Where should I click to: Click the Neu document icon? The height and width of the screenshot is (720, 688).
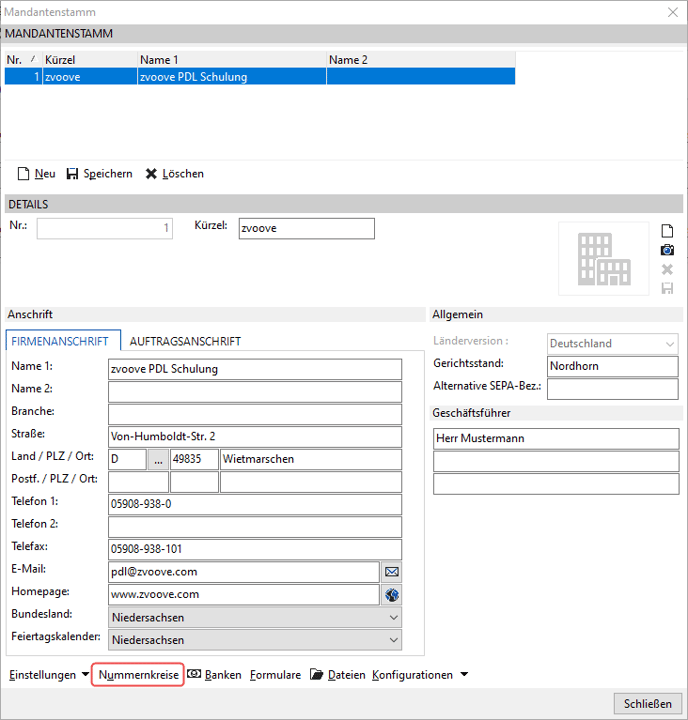(23, 174)
